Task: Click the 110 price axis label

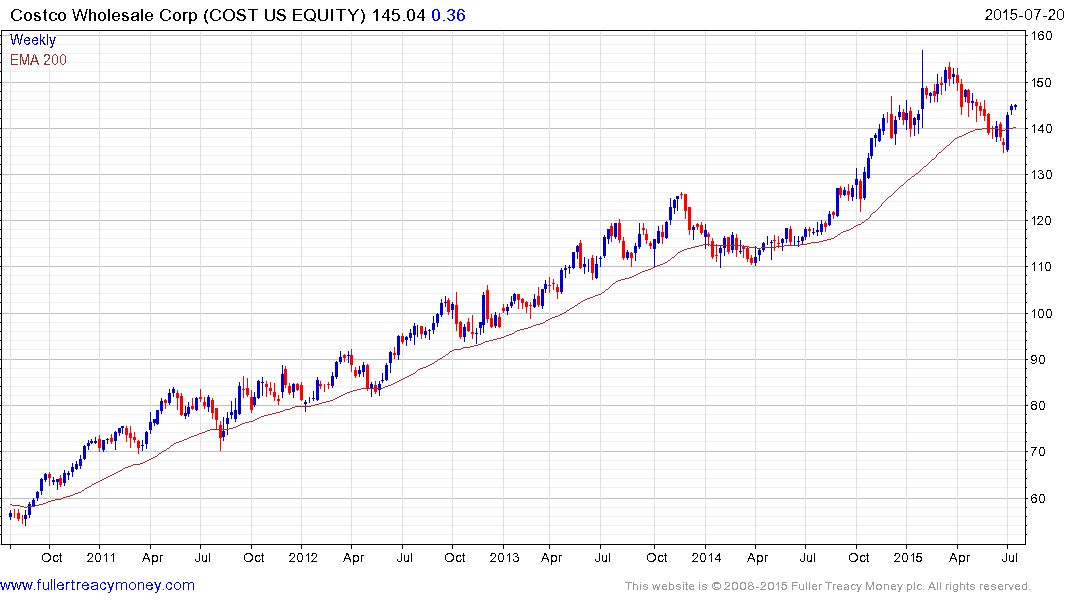Action: (x=1041, y=267)
